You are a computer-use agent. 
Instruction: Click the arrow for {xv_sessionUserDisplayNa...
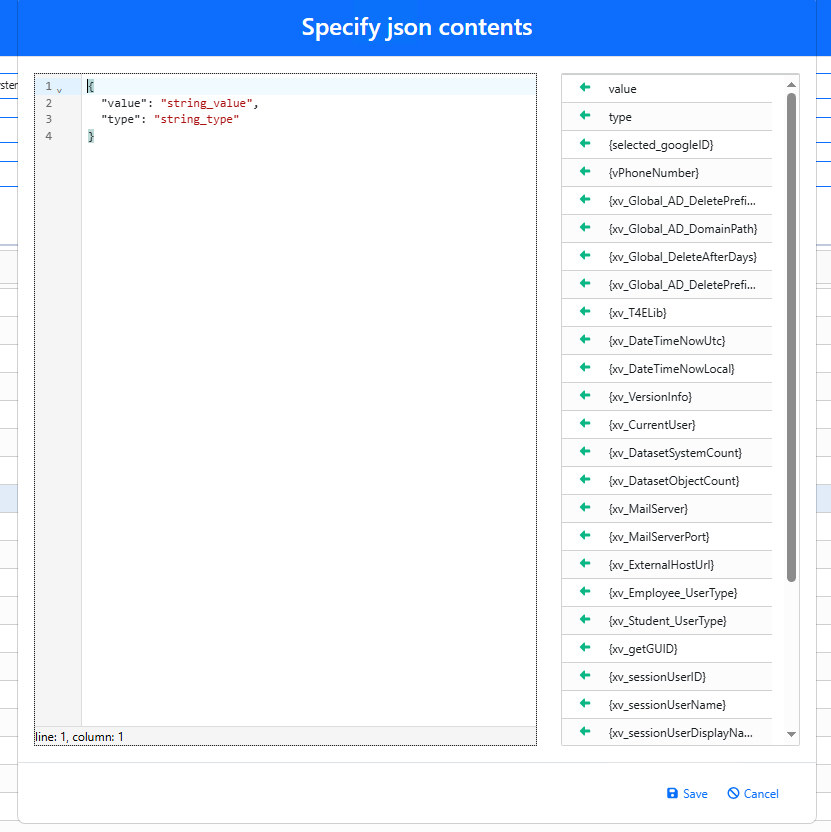coord(585,732)
